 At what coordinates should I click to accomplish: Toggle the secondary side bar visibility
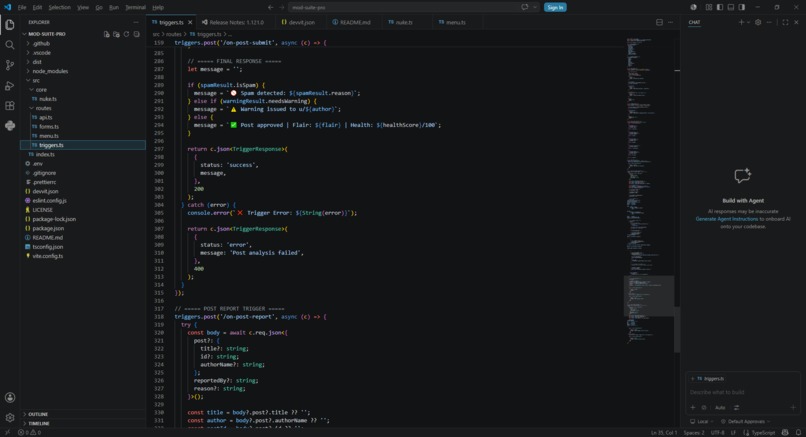pos(742,7)
